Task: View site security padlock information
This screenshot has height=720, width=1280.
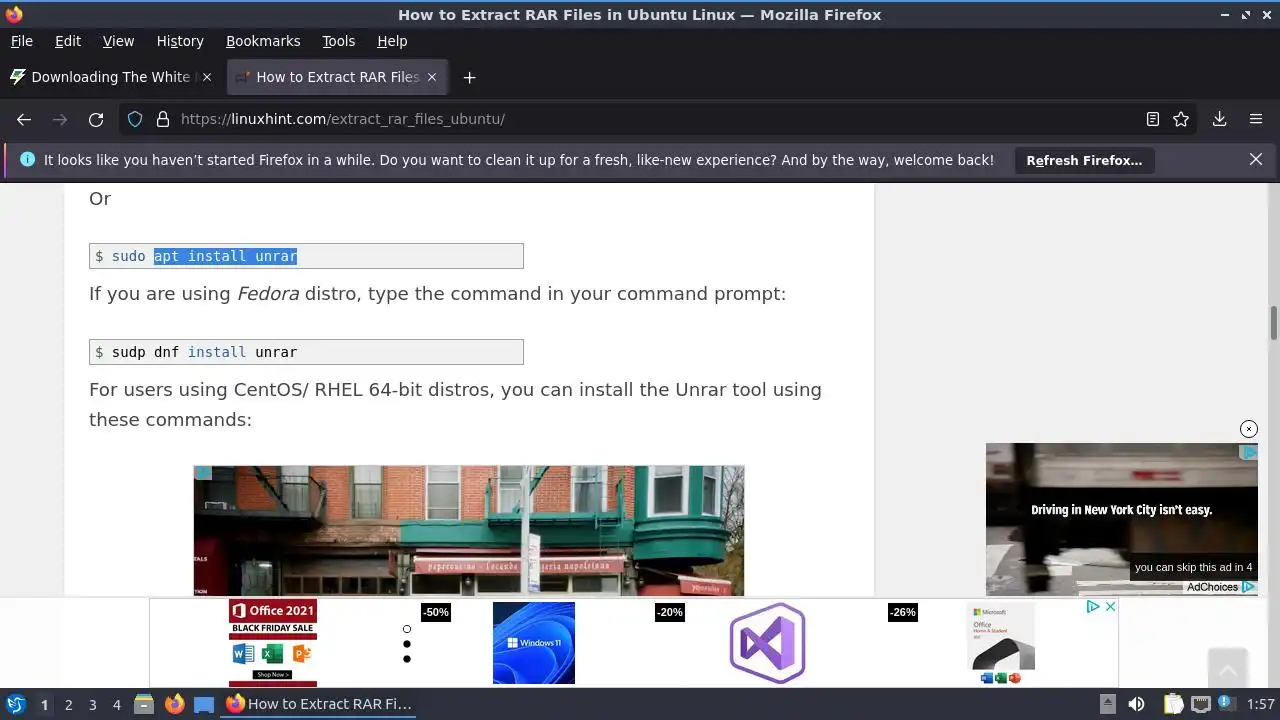Action: (x=163, y=119)
